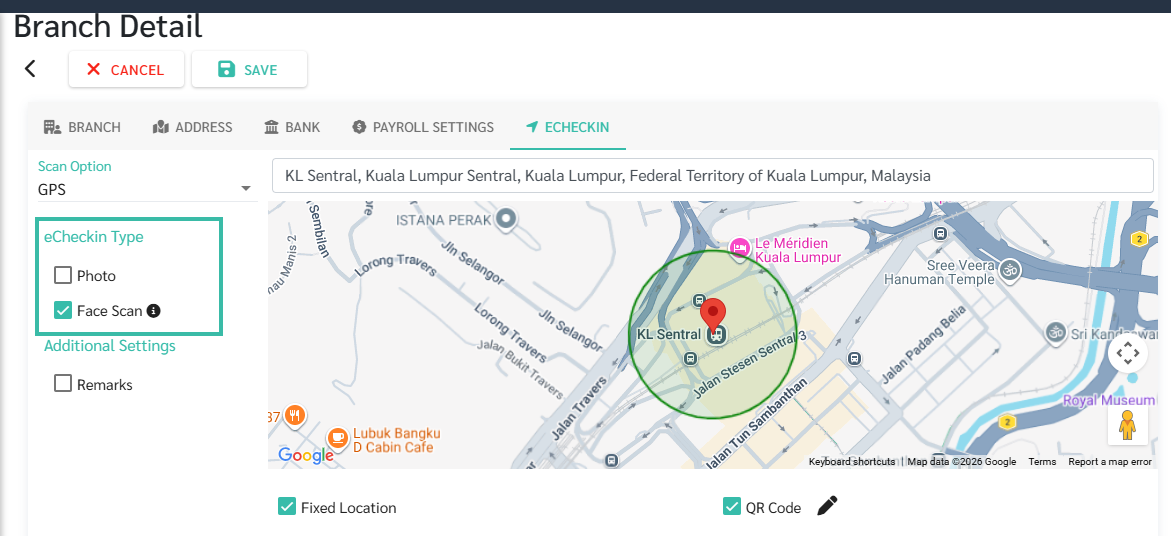Click Report a map error link
1171x536 pixels.
click(1110, 462)
